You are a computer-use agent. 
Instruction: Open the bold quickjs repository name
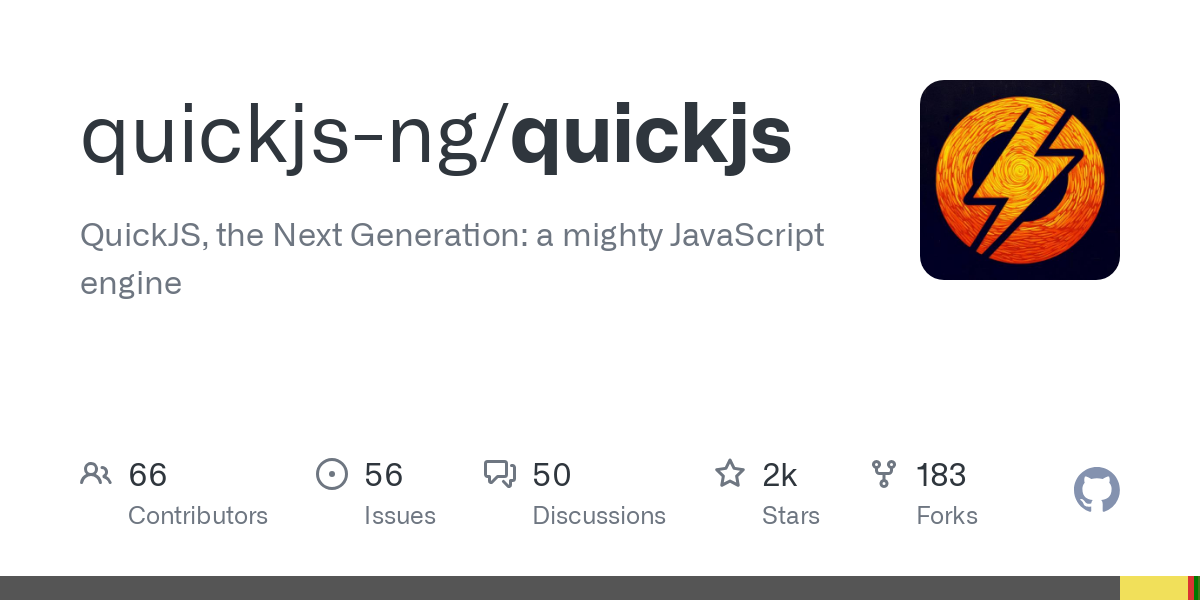tap(651, 137)
